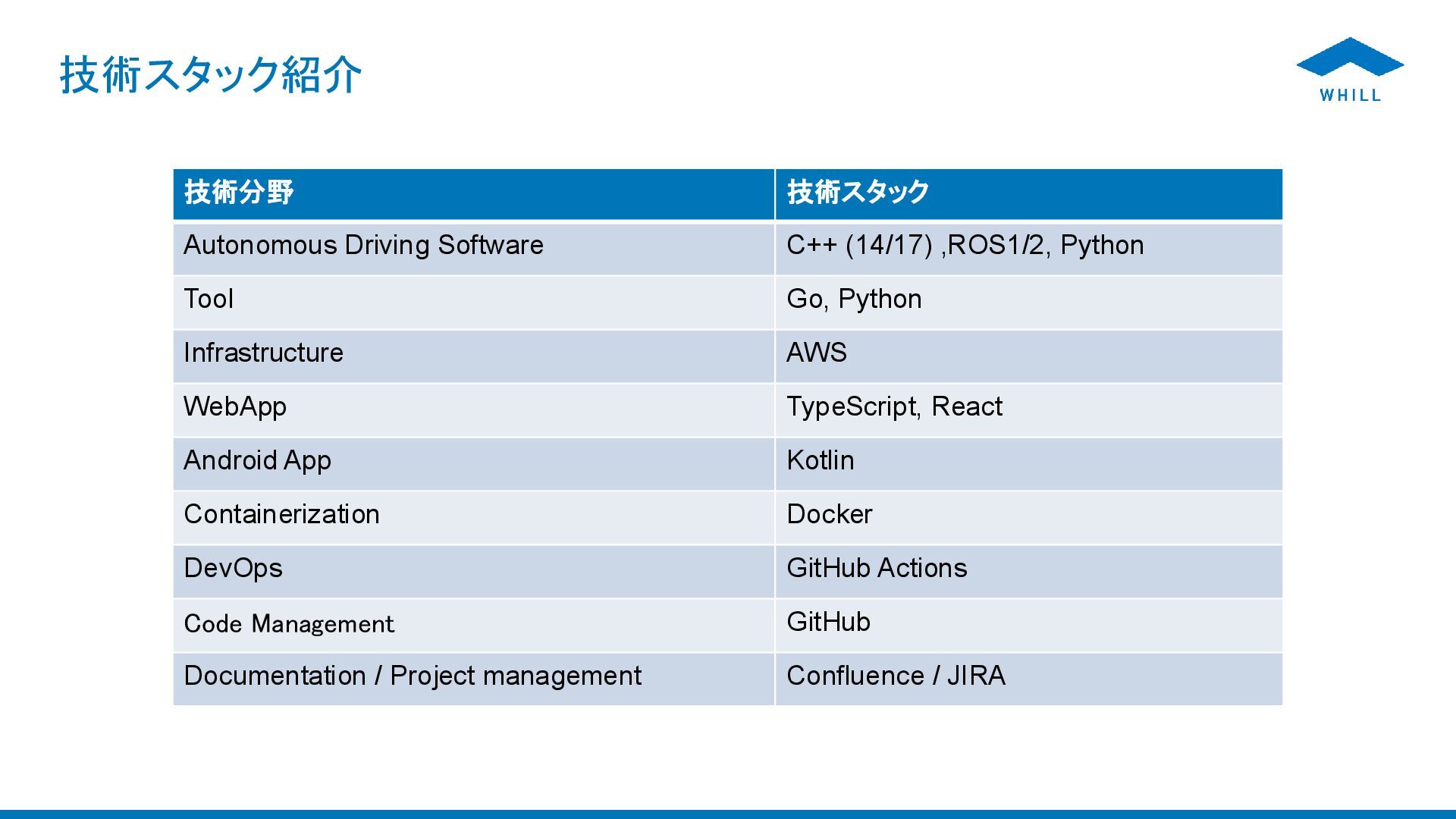Click the TypeScript, React cell
Screen dimensions: 1456x819
pos(894,407)
